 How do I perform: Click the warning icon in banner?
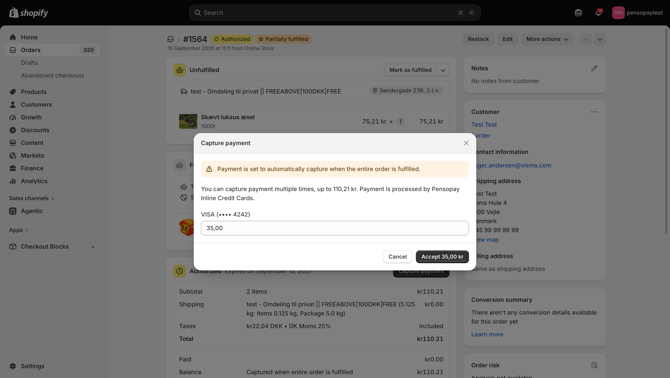click(x=209, y=169)
